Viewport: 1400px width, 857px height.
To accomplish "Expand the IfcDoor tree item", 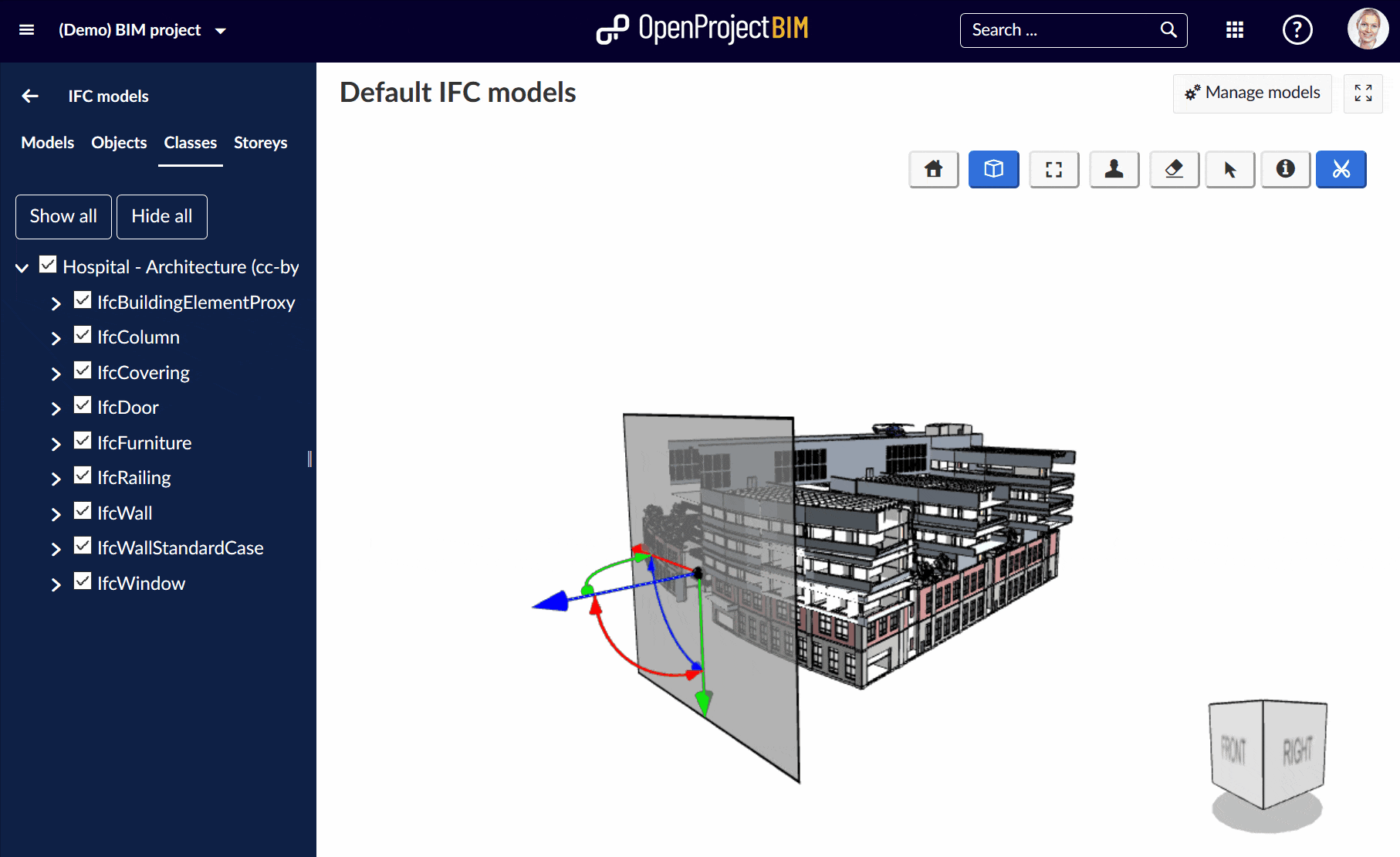I will tap(55, 408).
